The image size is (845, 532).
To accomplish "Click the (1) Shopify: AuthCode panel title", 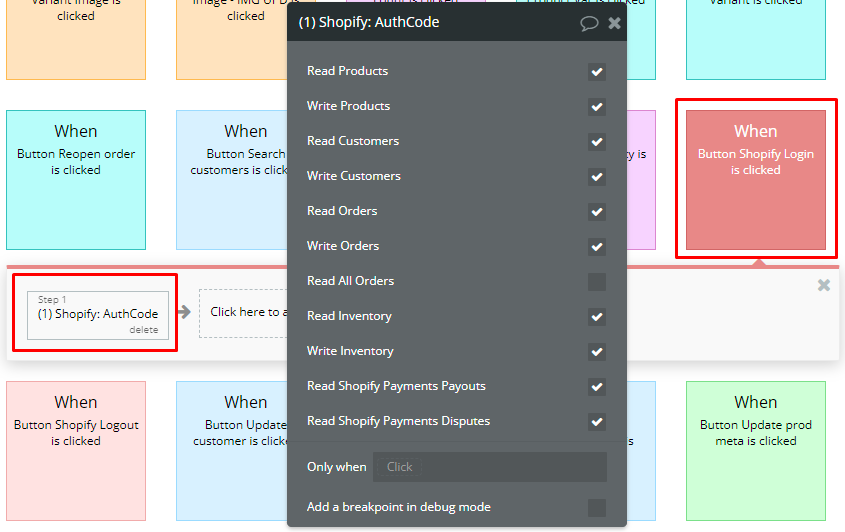I will [369, 23].
